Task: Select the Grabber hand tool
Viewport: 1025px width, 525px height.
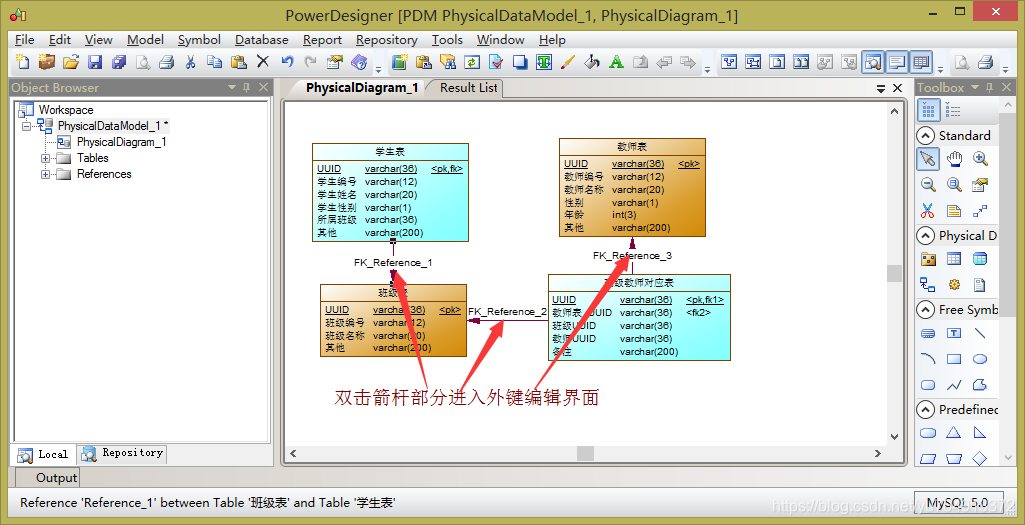Action: coord(954,158)
